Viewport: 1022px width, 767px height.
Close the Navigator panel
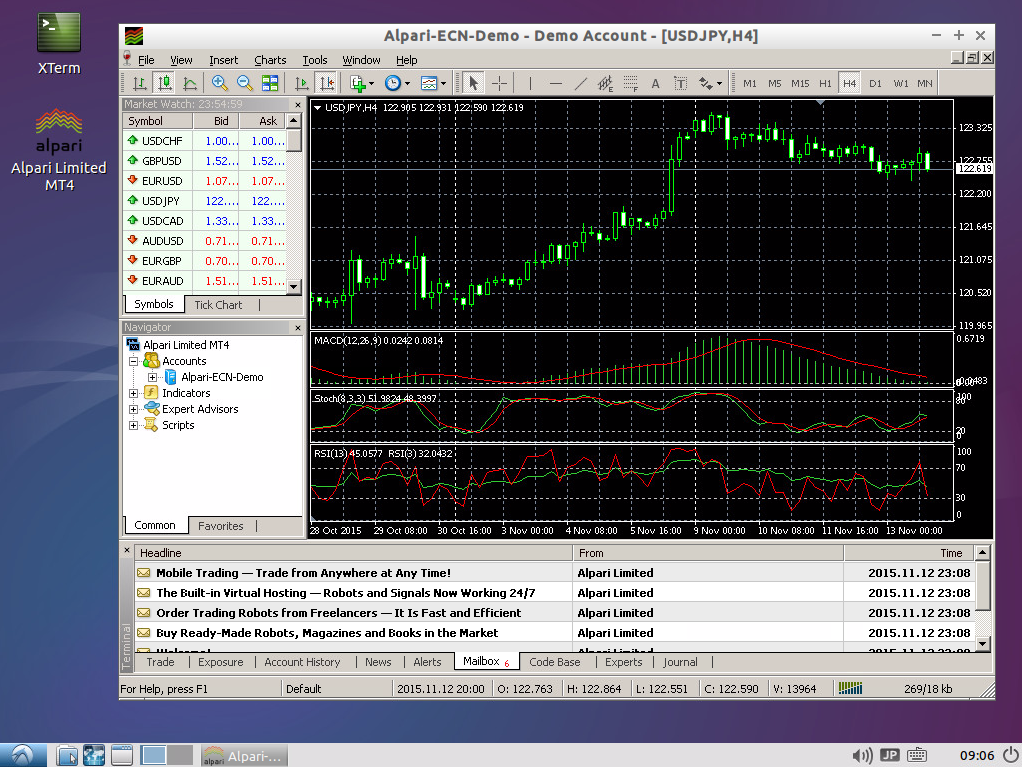click(298, 328)
